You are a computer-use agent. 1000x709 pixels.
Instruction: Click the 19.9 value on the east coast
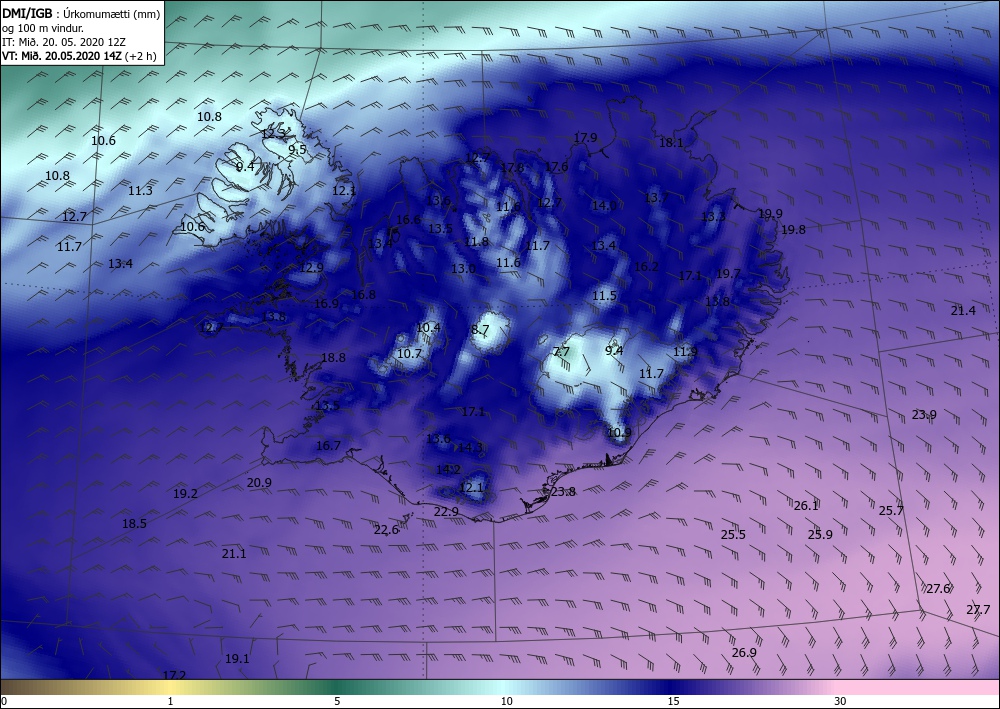(770, 214)
